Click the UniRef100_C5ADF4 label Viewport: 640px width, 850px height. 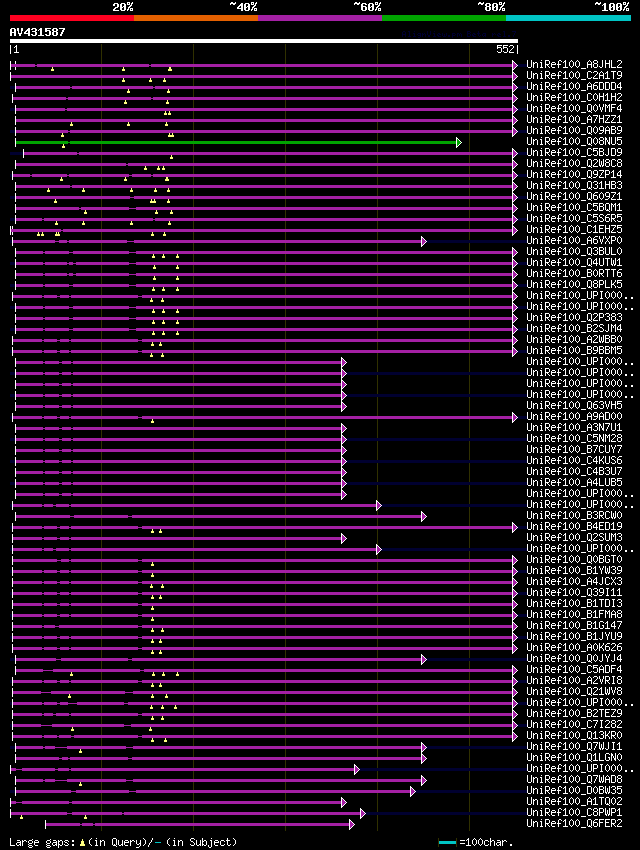pyautogui.click(x=574, y=669)
